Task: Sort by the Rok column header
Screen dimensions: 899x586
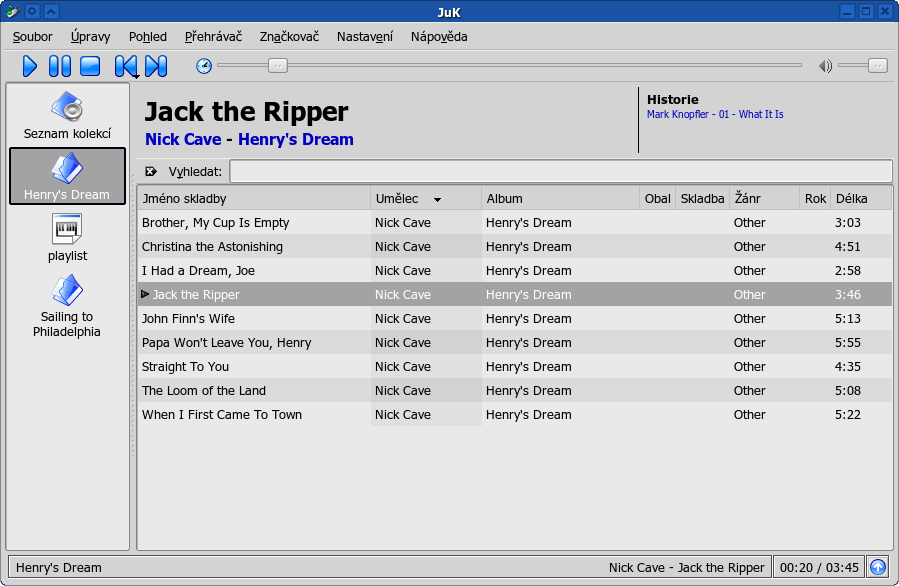Action: coord(815,198)
